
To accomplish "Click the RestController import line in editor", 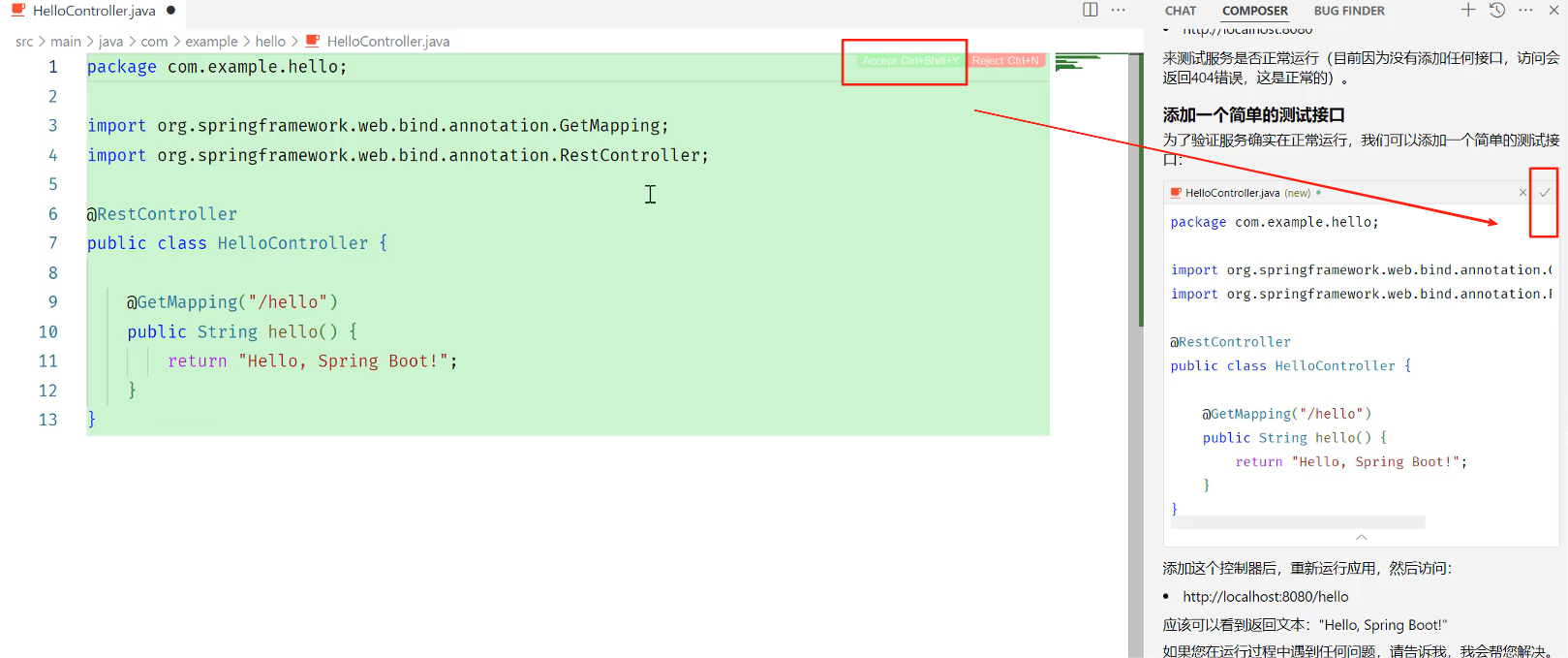I will click(x=398, y=155).
